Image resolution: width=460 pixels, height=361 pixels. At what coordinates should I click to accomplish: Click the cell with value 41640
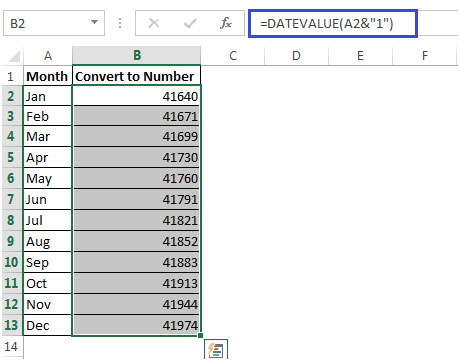point(136,96)
